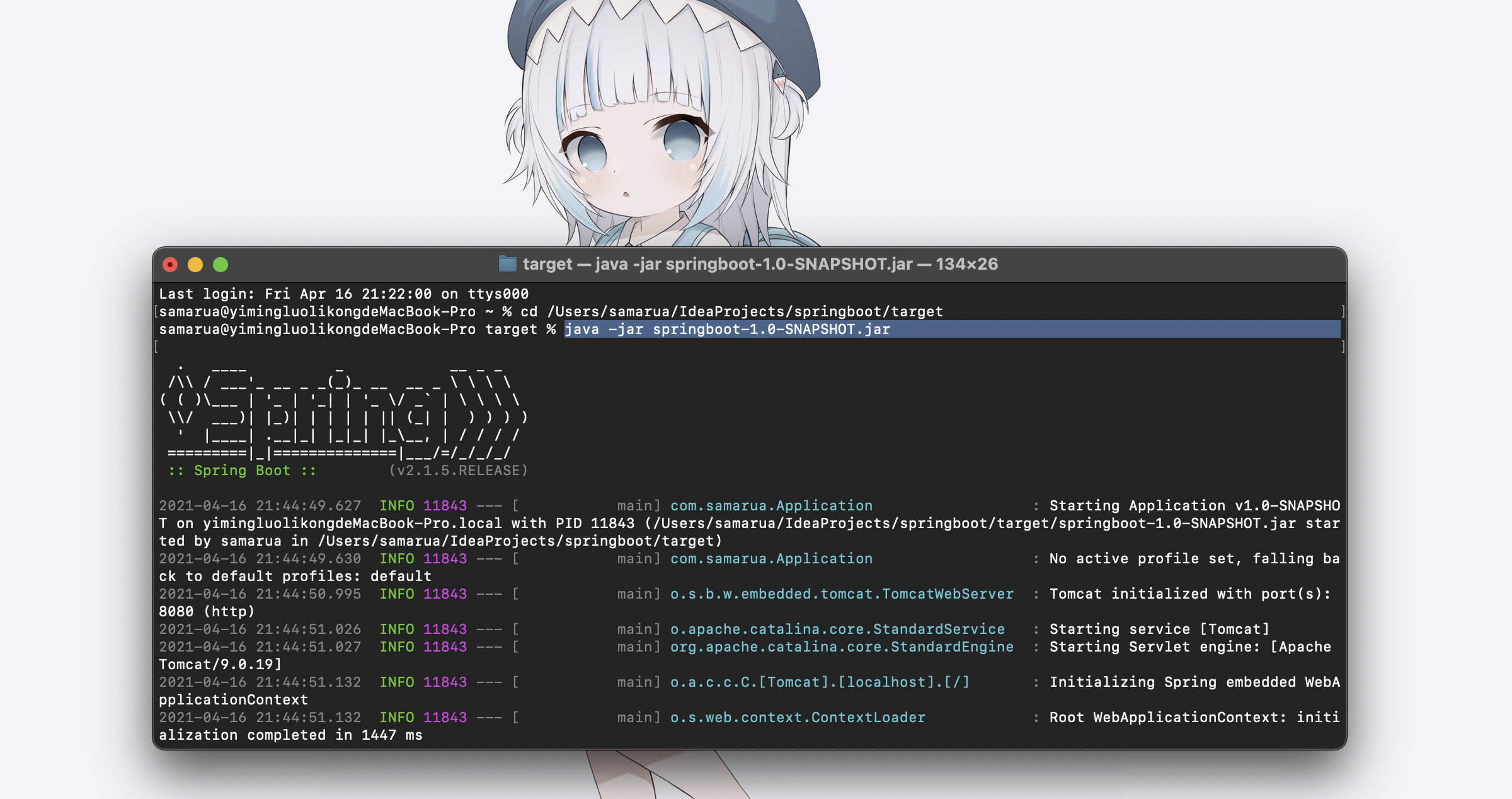
Task: Close the Terminal window with the red button
Action: pos(170,265)
